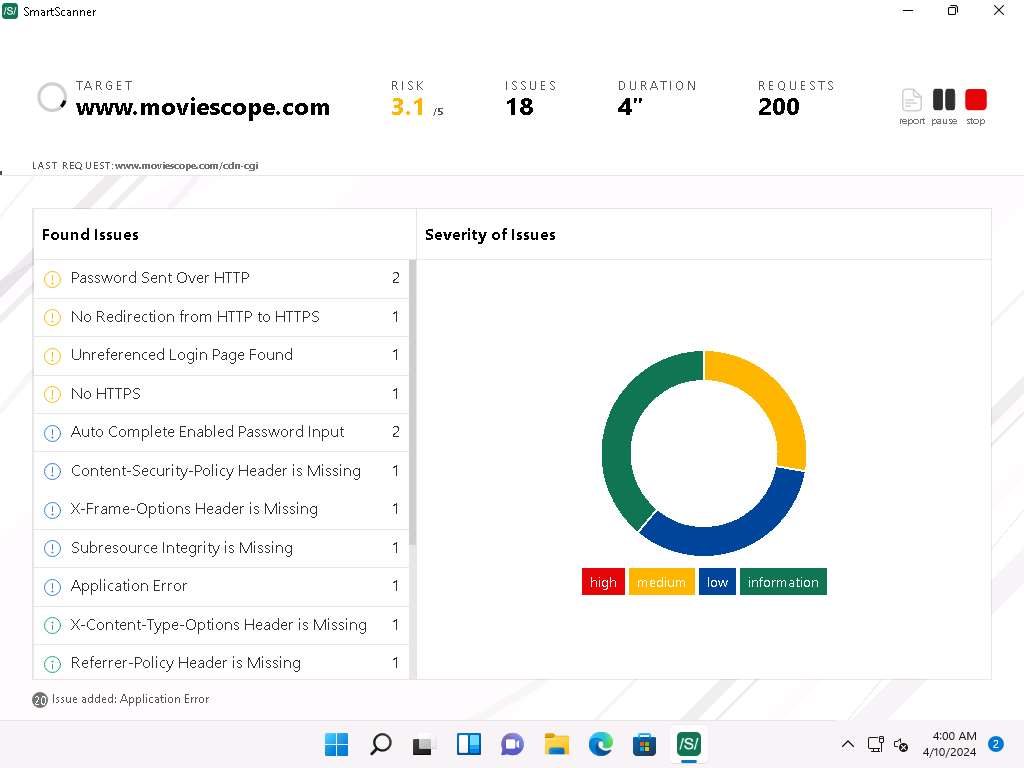Expand the No HTTPS issue
Viewport: 1024px width, 768px height.
[106, 394]
